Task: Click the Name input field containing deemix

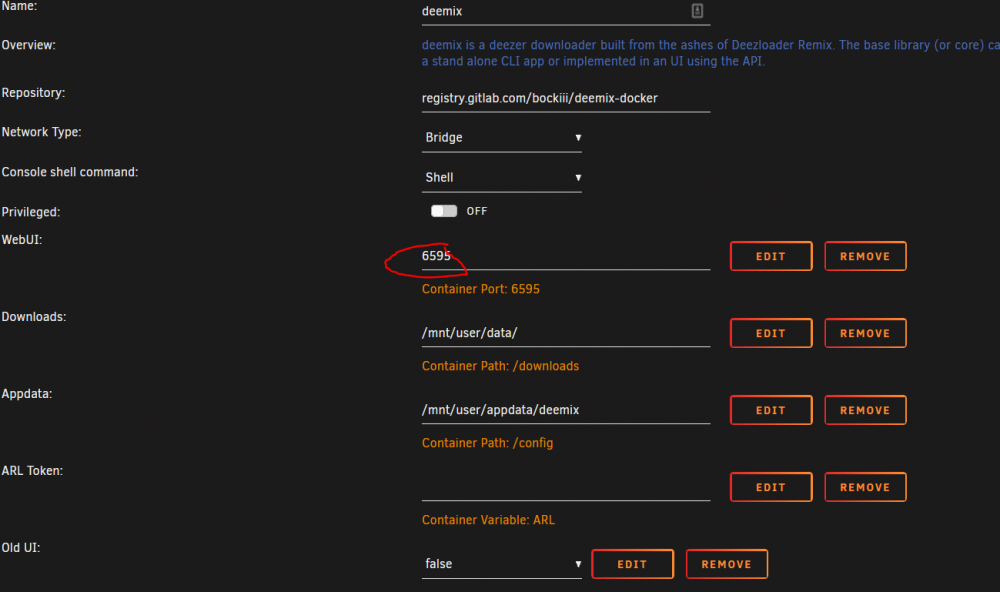Action: (566, 11)
